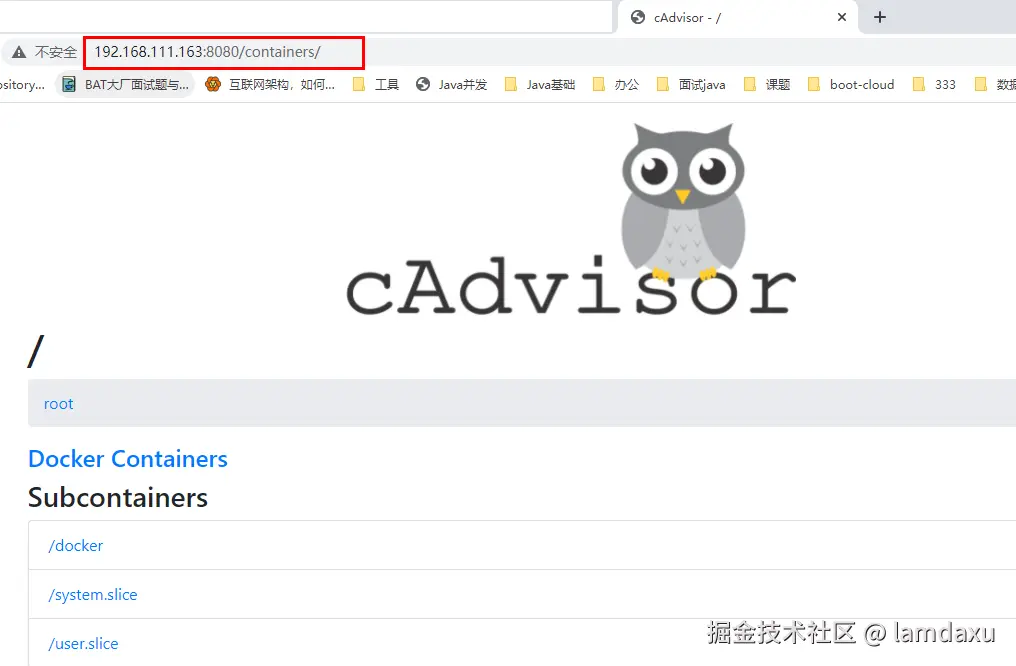Screen dimensions: 1016x666
Task: Open the boot-cloud bookmark folder
Action: [851, 85]
